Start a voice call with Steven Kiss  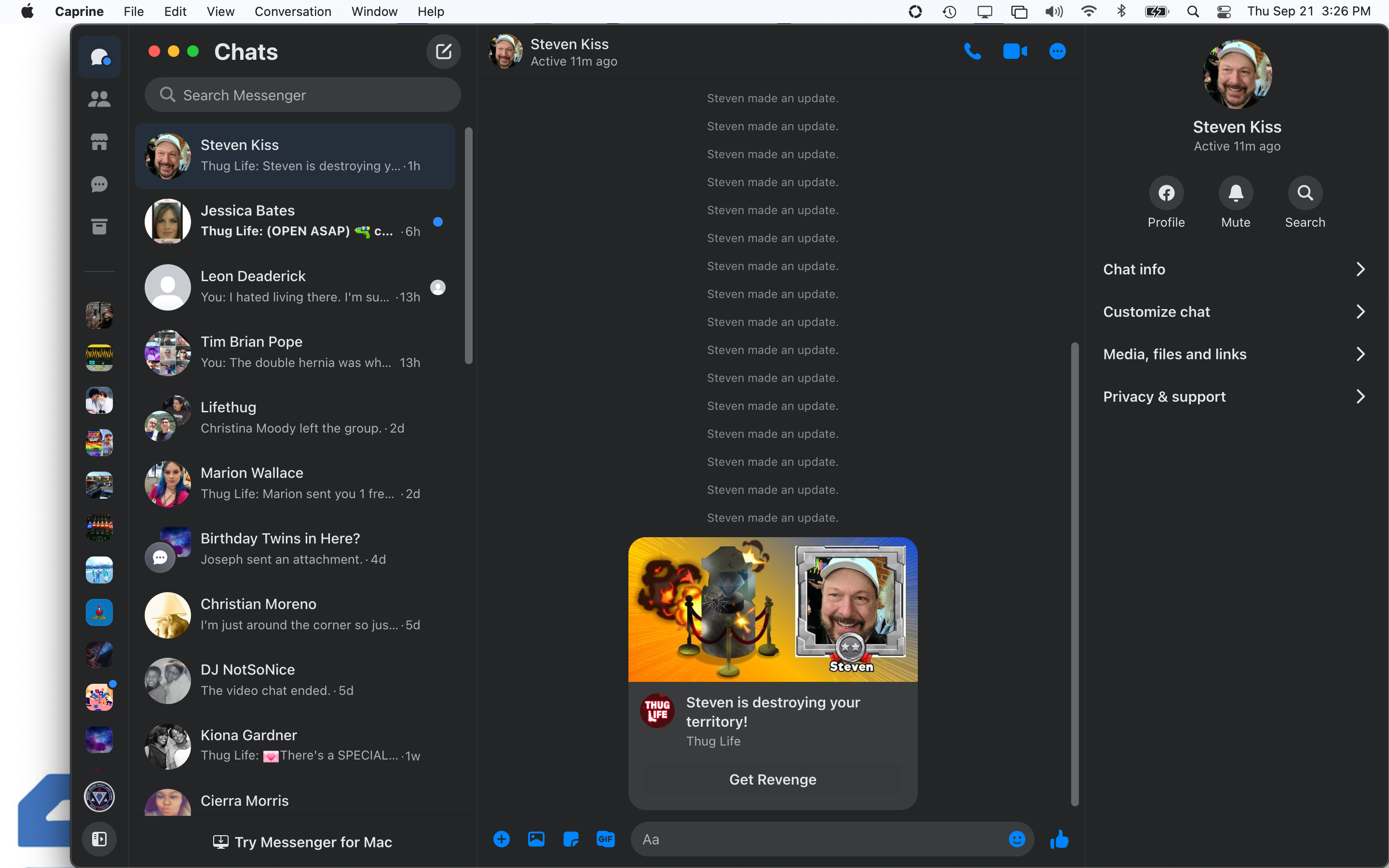pos(972,51)
